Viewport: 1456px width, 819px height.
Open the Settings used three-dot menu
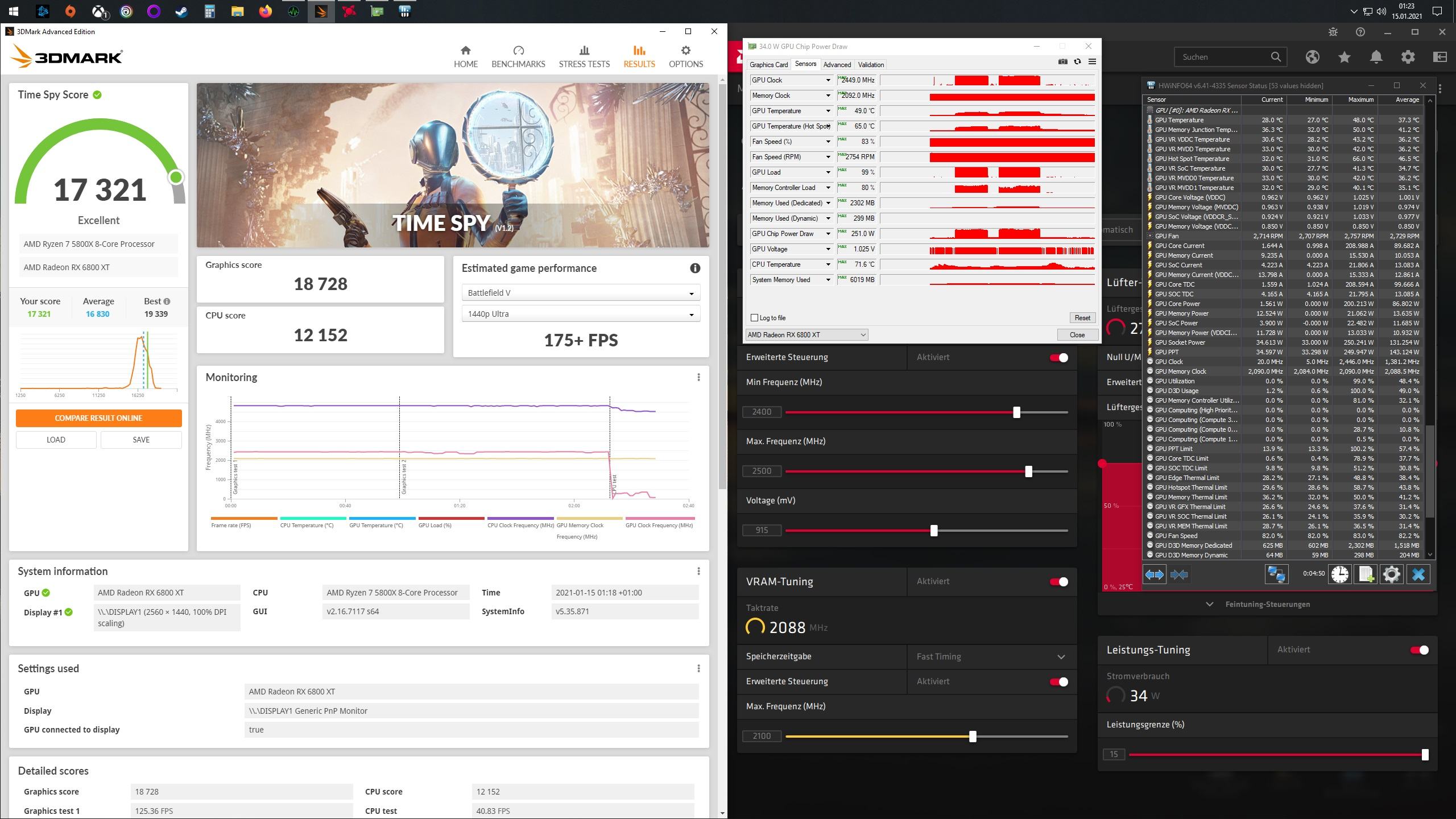(x=698, y=668)
